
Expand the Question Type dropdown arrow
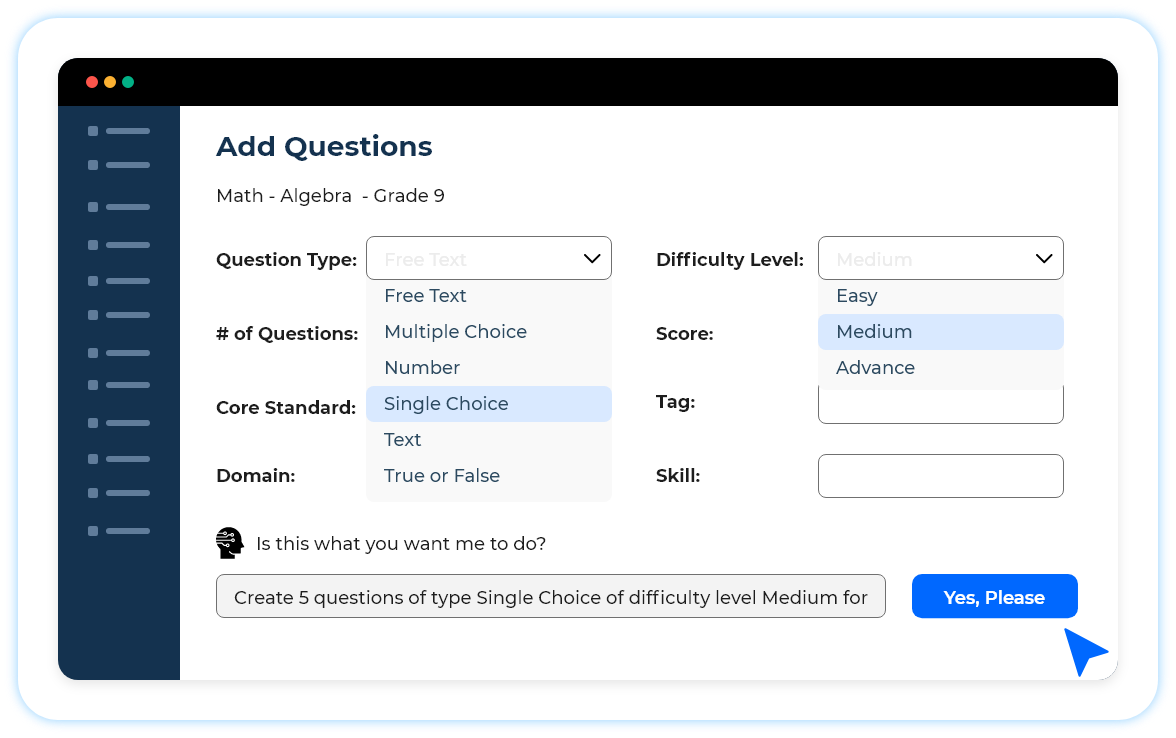click(x=591, y=259)
